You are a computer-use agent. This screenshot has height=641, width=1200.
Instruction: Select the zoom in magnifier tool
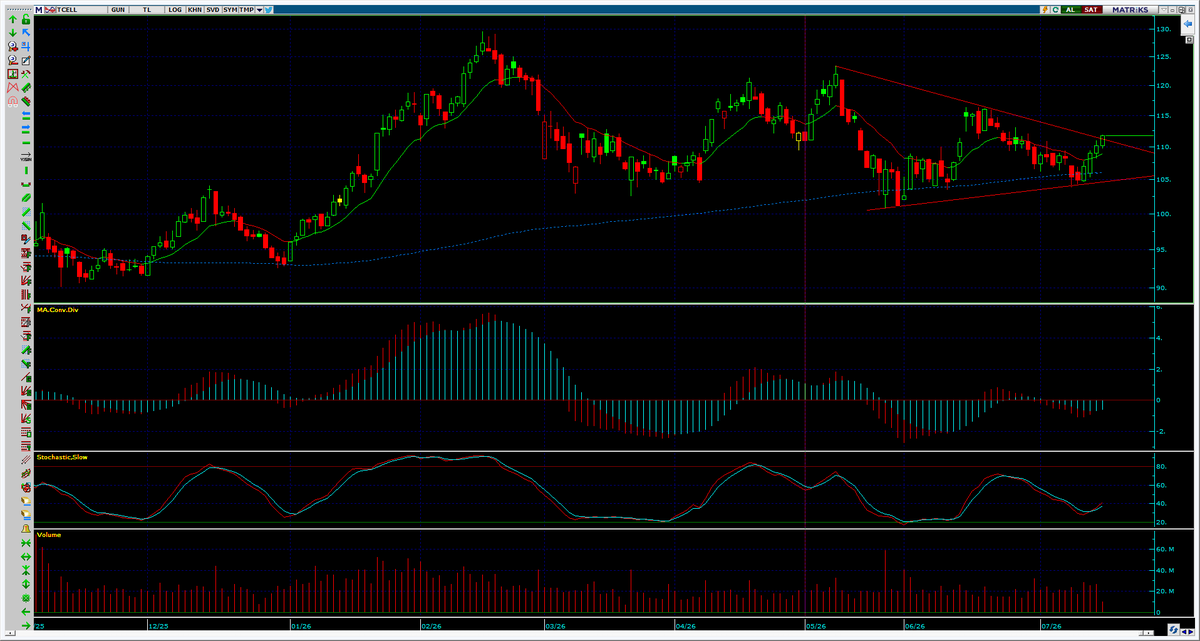pyautogui.click(x=13, y=46)
